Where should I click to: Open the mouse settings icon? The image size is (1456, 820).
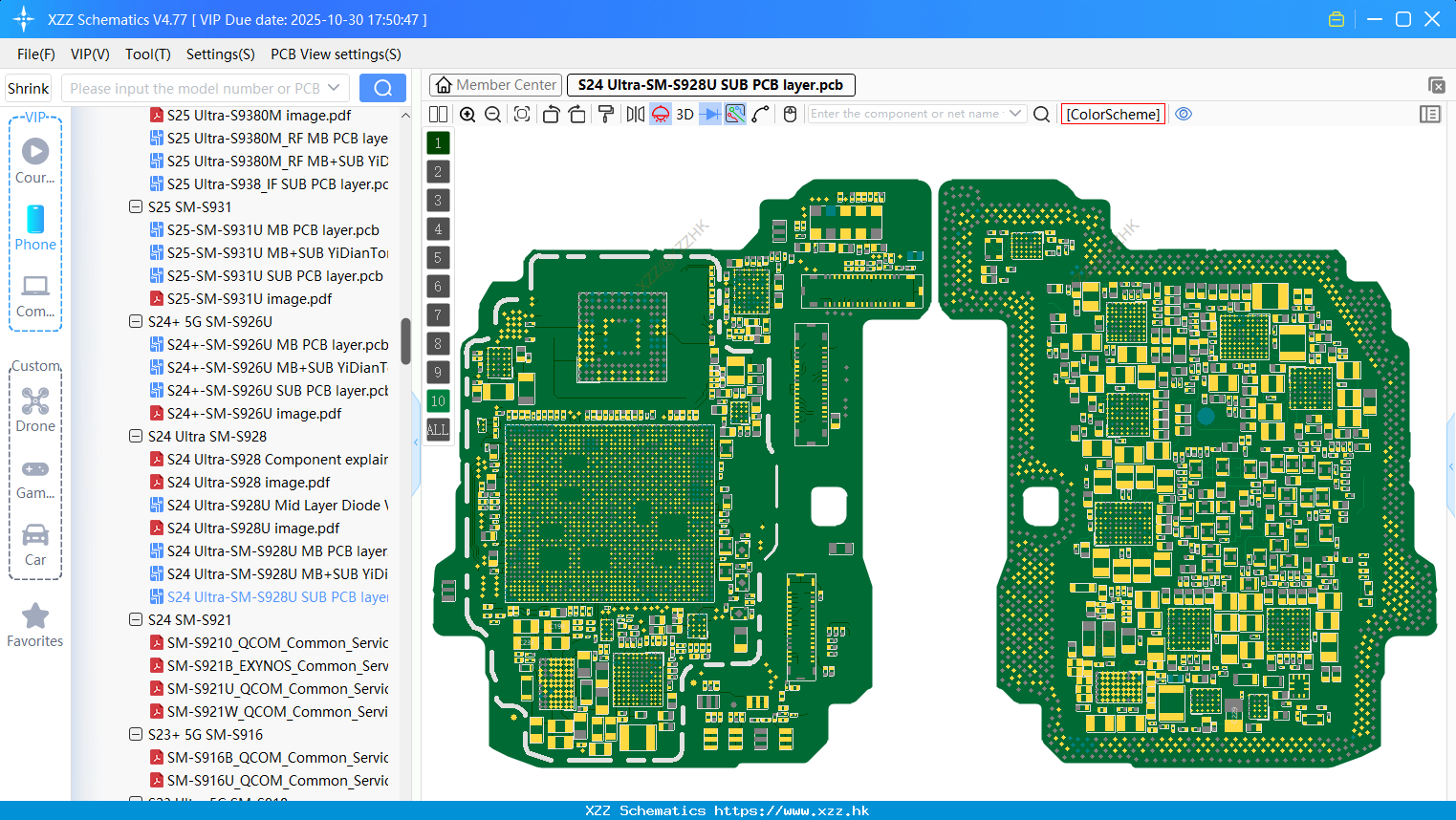tap(790, 114)
